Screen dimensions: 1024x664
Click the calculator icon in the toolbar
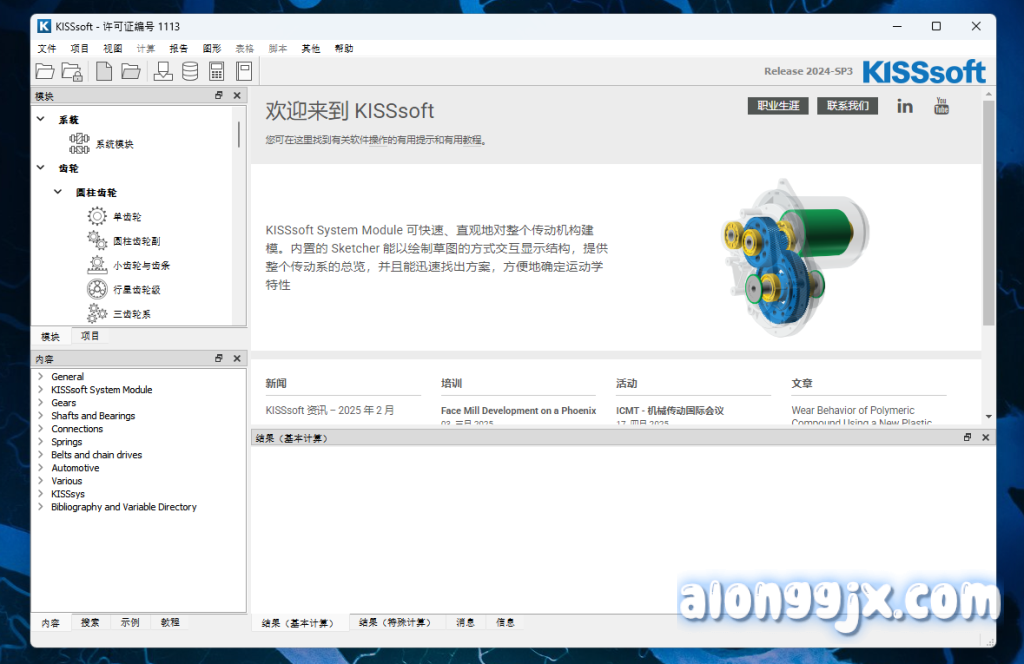click(x=216, y=71)
